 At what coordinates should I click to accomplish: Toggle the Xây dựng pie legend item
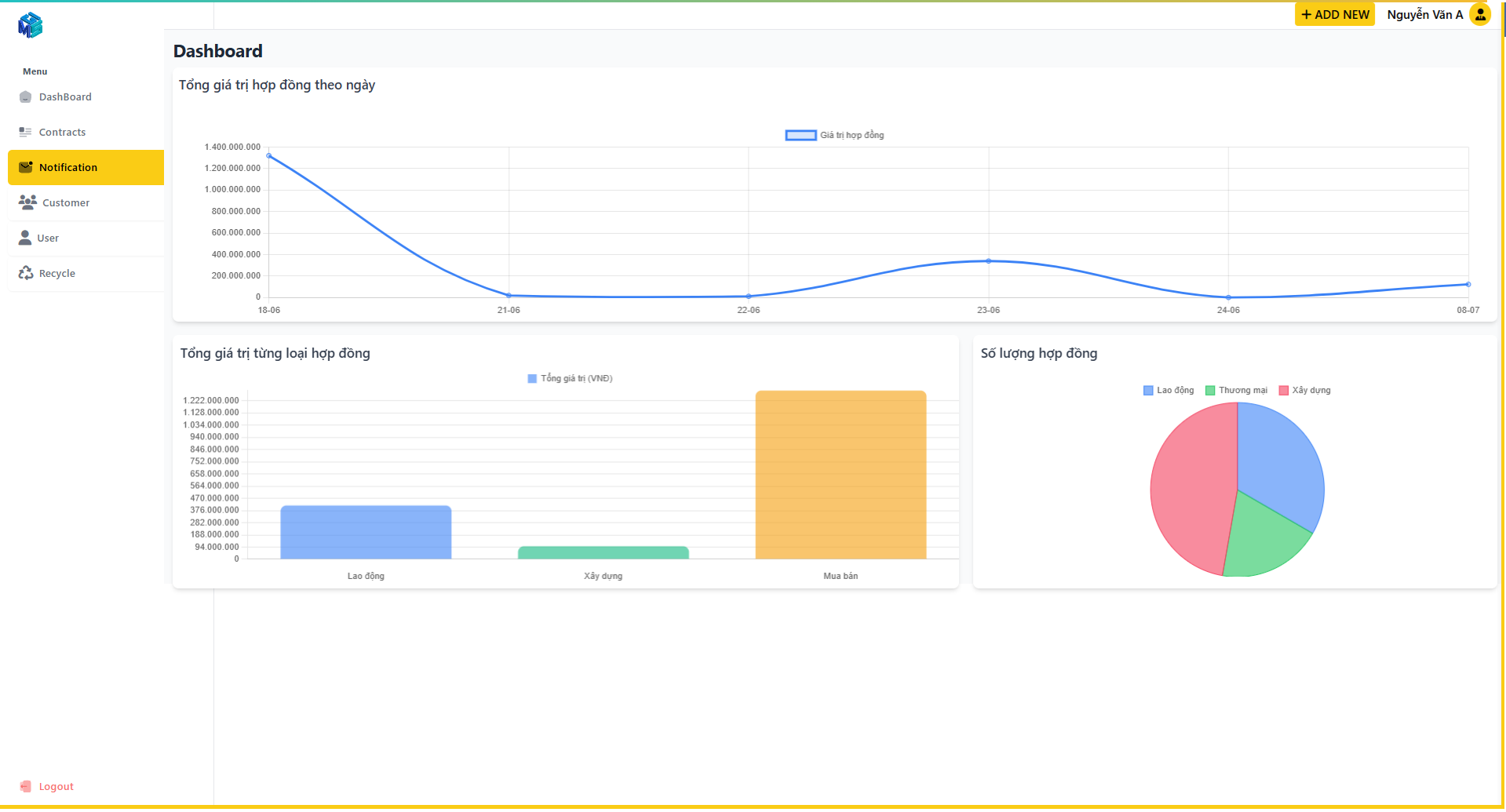[1304, 391]
